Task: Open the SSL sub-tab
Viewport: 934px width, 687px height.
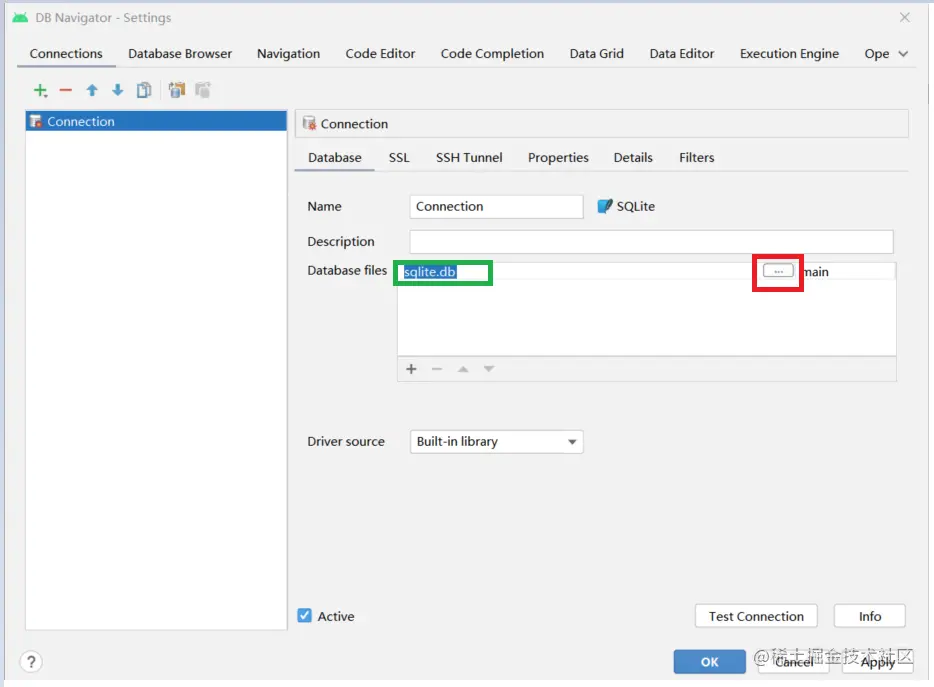Action: click(x=399, y=157)
